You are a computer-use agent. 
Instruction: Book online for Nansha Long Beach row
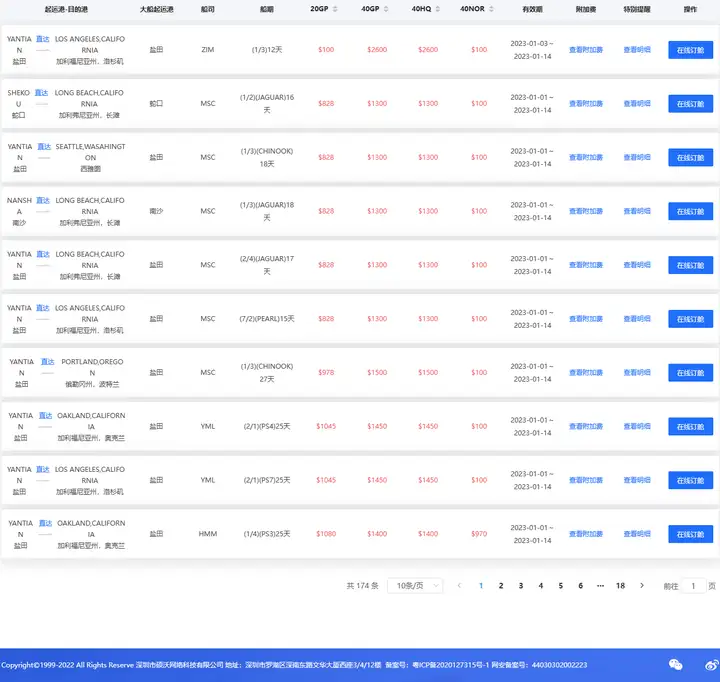tap(690, 211)
